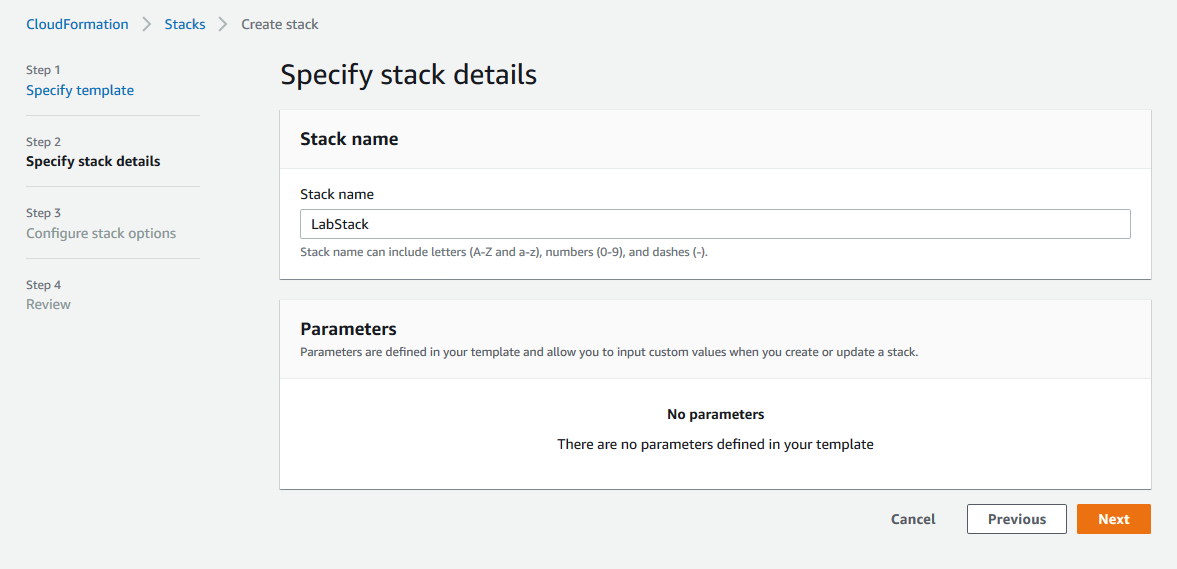Image resolution: width=1177 pixels, height=569 pixels.
Task: Click the Stack name section header
Action: pyautogui.click(x=349, y=139)
